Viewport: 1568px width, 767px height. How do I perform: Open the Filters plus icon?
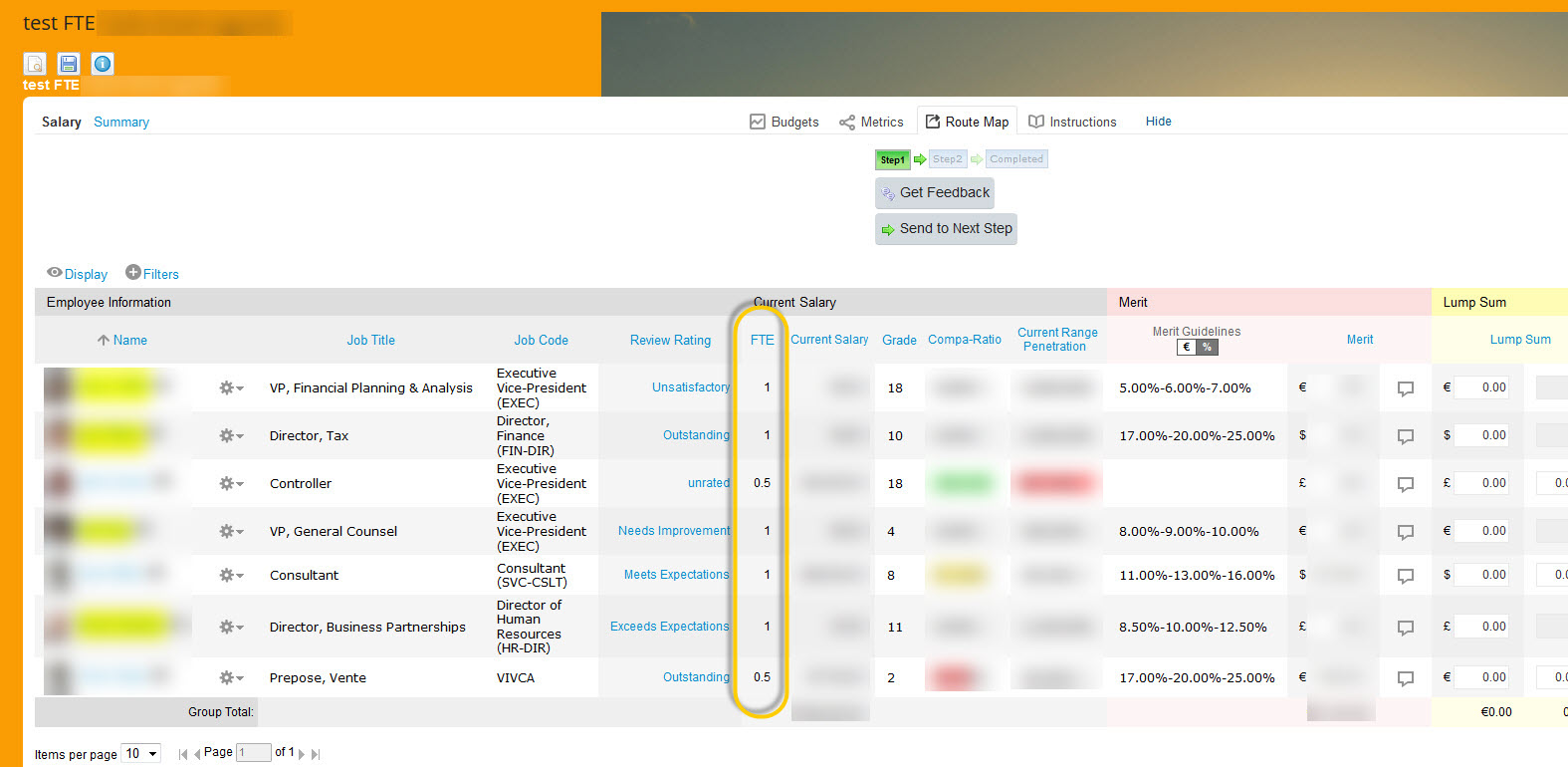(133, 272)
